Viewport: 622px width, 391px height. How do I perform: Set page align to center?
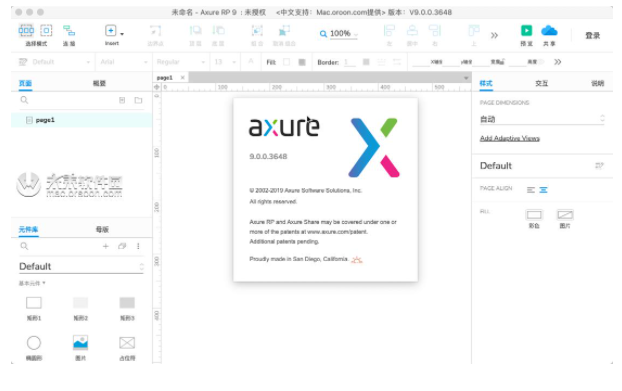click(543, 190)
